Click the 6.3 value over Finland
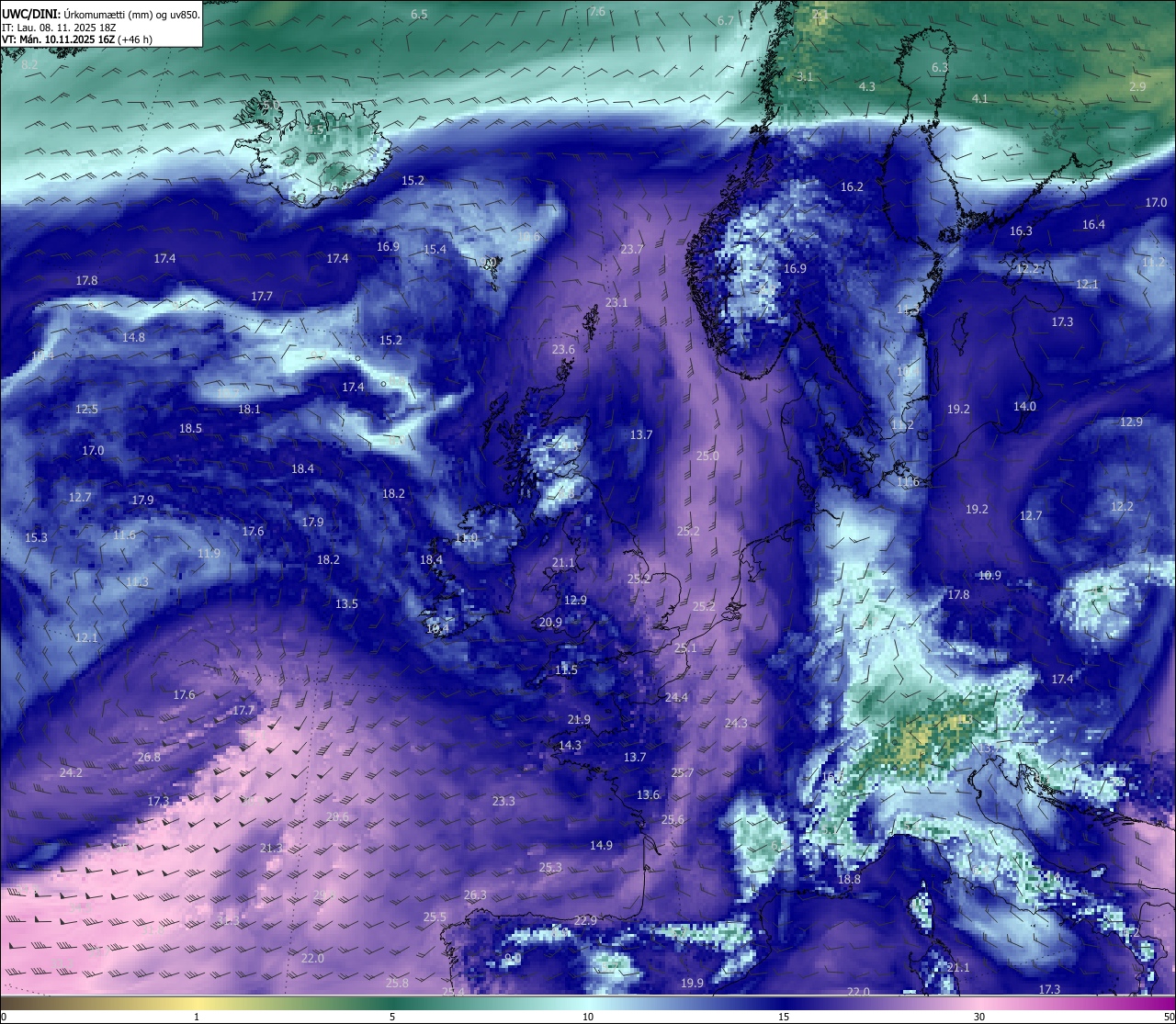Image resolution: width=1176 pixels, height=1024 pixels. [940, 68]
